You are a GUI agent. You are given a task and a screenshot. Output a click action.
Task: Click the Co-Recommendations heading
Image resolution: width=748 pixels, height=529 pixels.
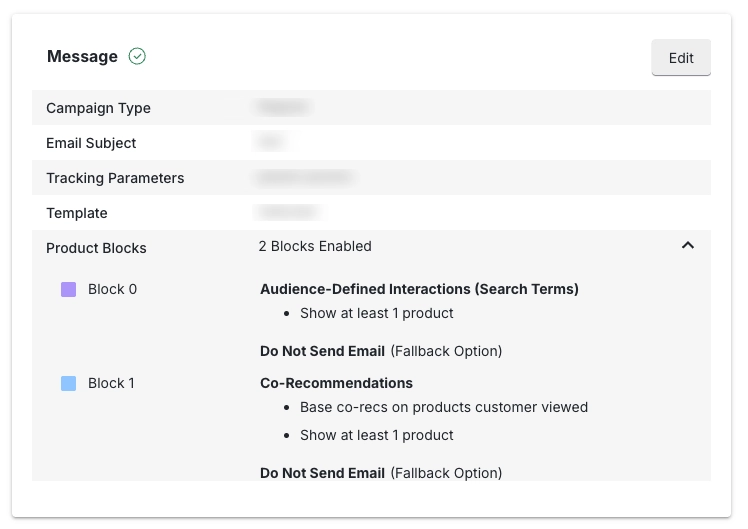click(x=336, y=383)
